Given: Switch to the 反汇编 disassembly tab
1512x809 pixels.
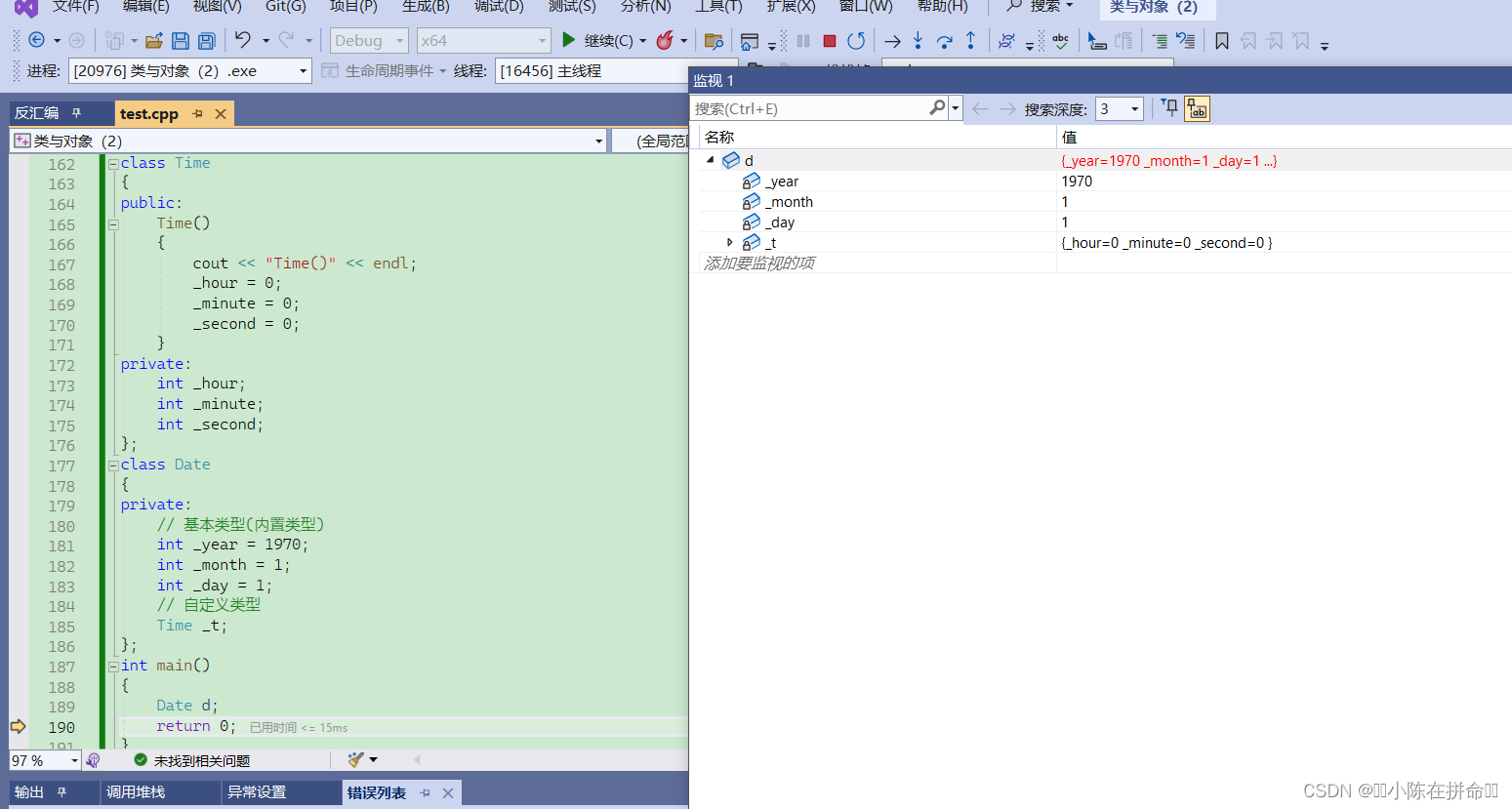Looking at the screenshot, I should (37, 113).
